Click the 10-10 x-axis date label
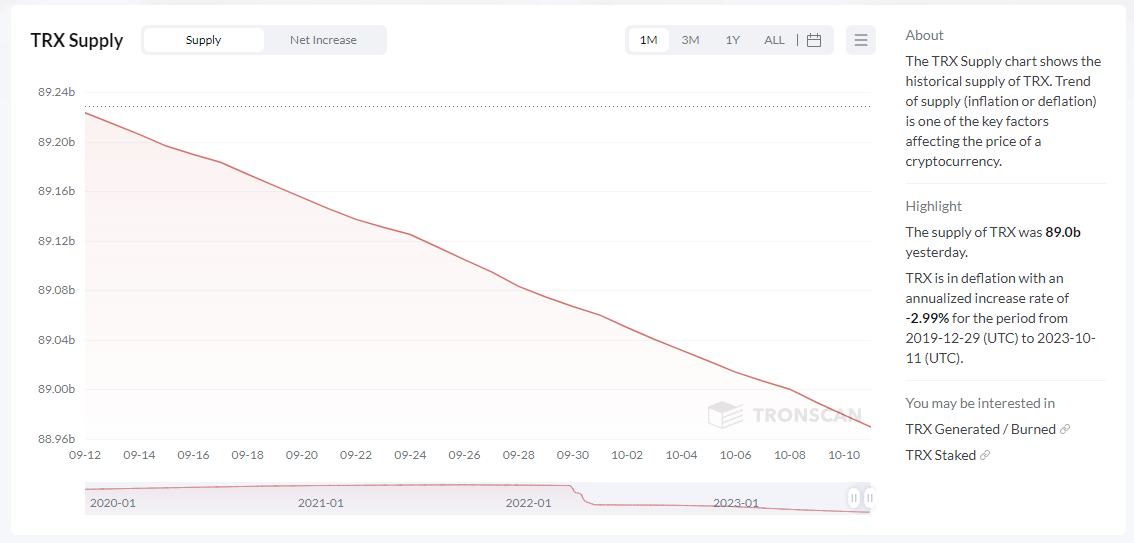The image size is (1134, 543). 844,456
